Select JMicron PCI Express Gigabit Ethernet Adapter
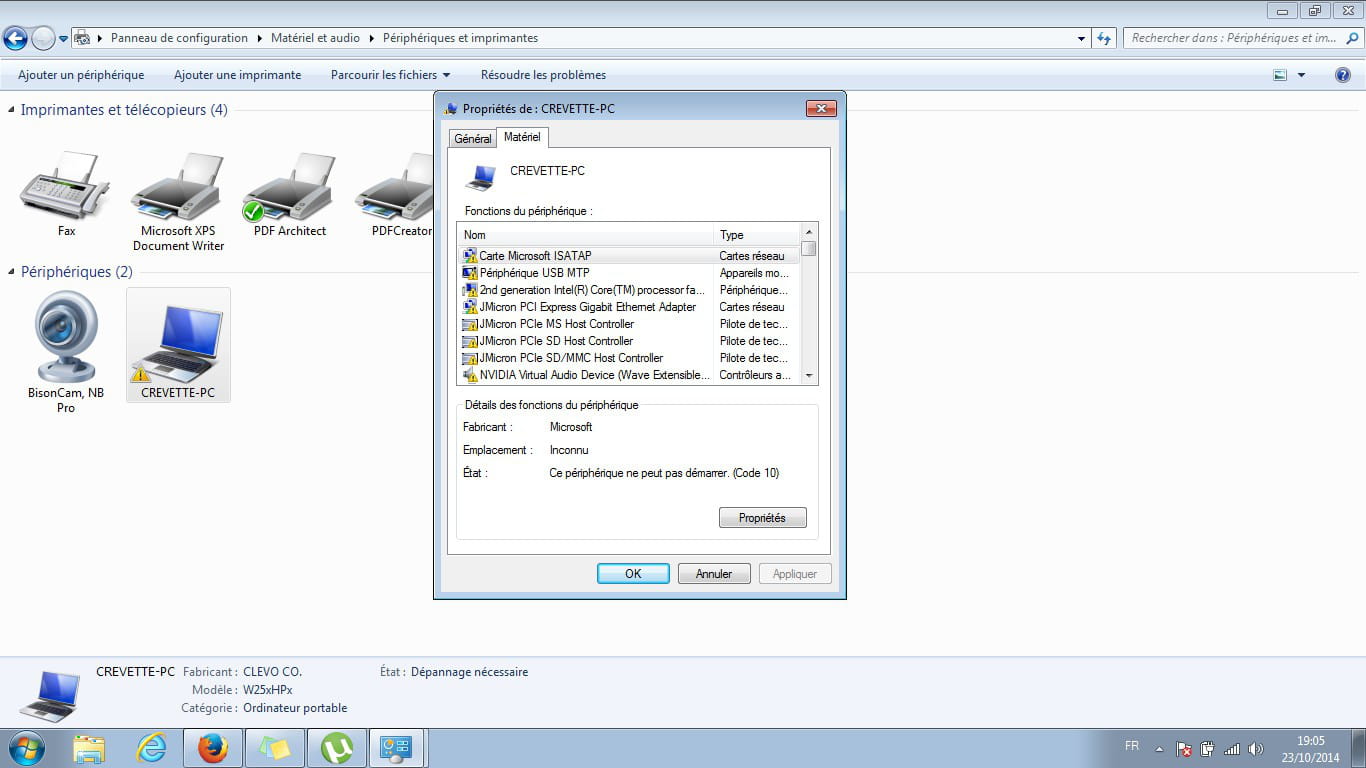The image size is (1366, 768). pyautogui.click(x=630, y=307)
